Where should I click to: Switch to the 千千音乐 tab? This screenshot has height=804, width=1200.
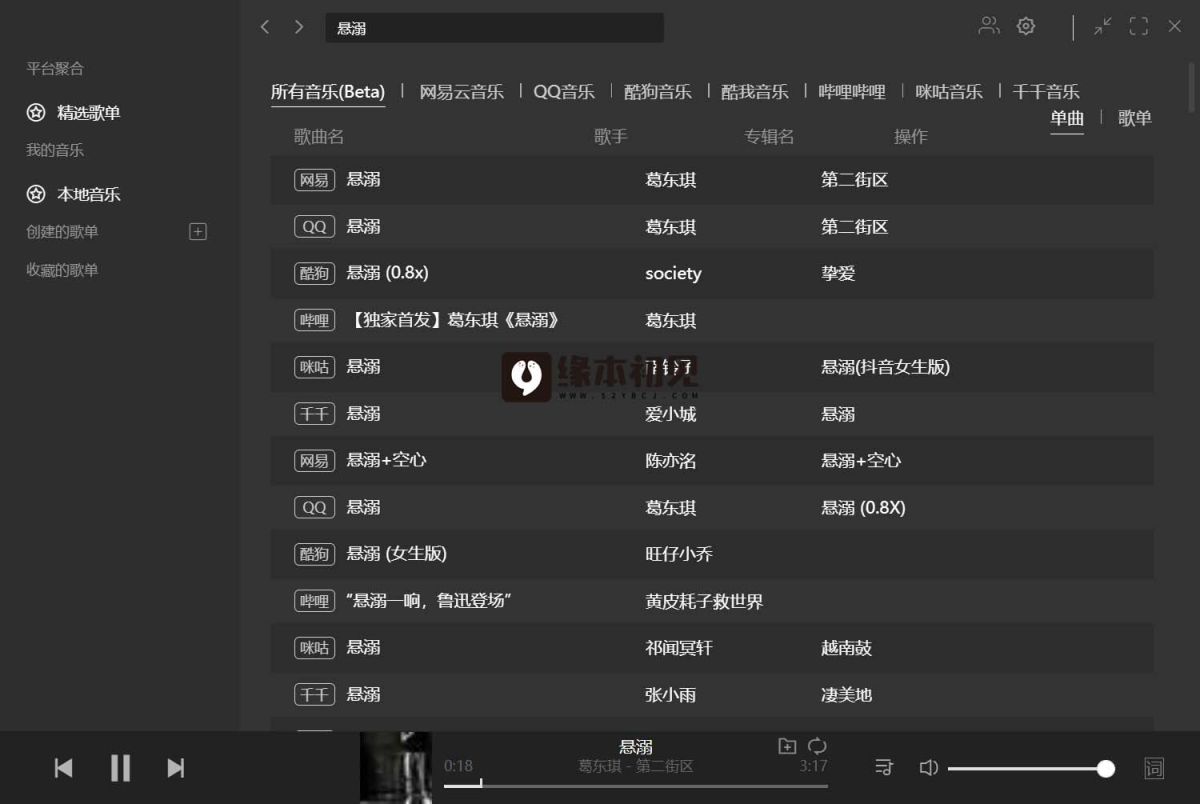pyautogui.click(x=1046, y=92)
